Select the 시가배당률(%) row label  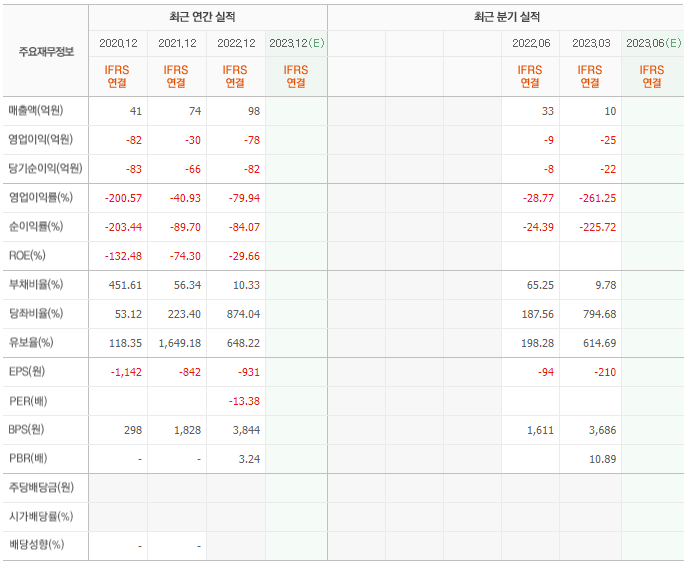tap(40, 516)
